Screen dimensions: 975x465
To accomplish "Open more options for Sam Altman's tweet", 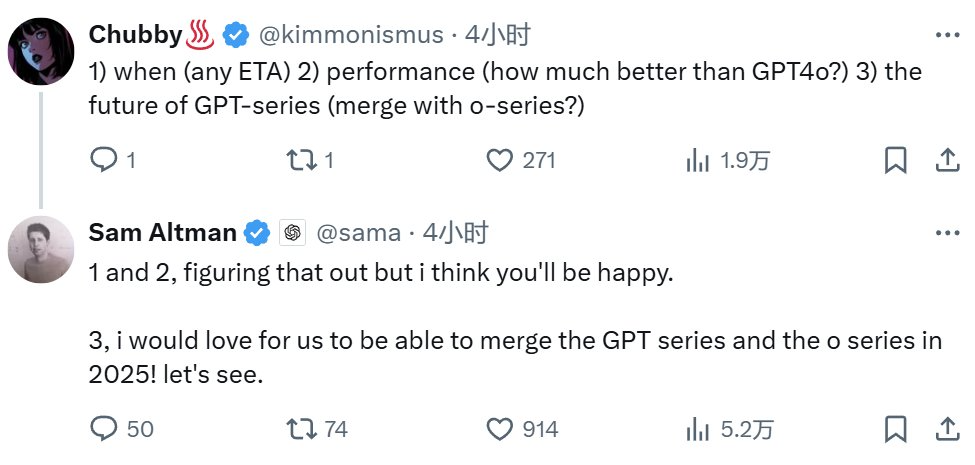I will [x=947, y=233].
